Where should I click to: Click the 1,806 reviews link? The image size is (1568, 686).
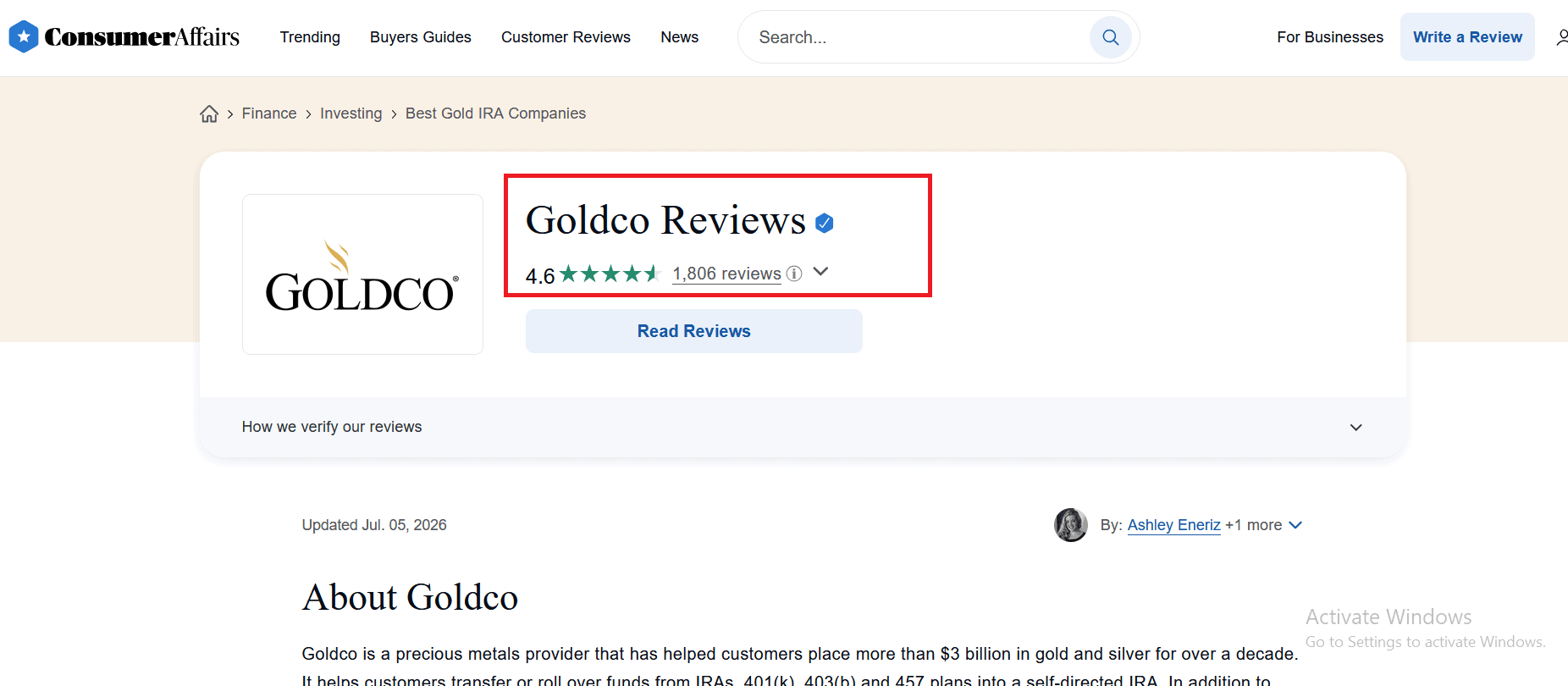point(727,274)
